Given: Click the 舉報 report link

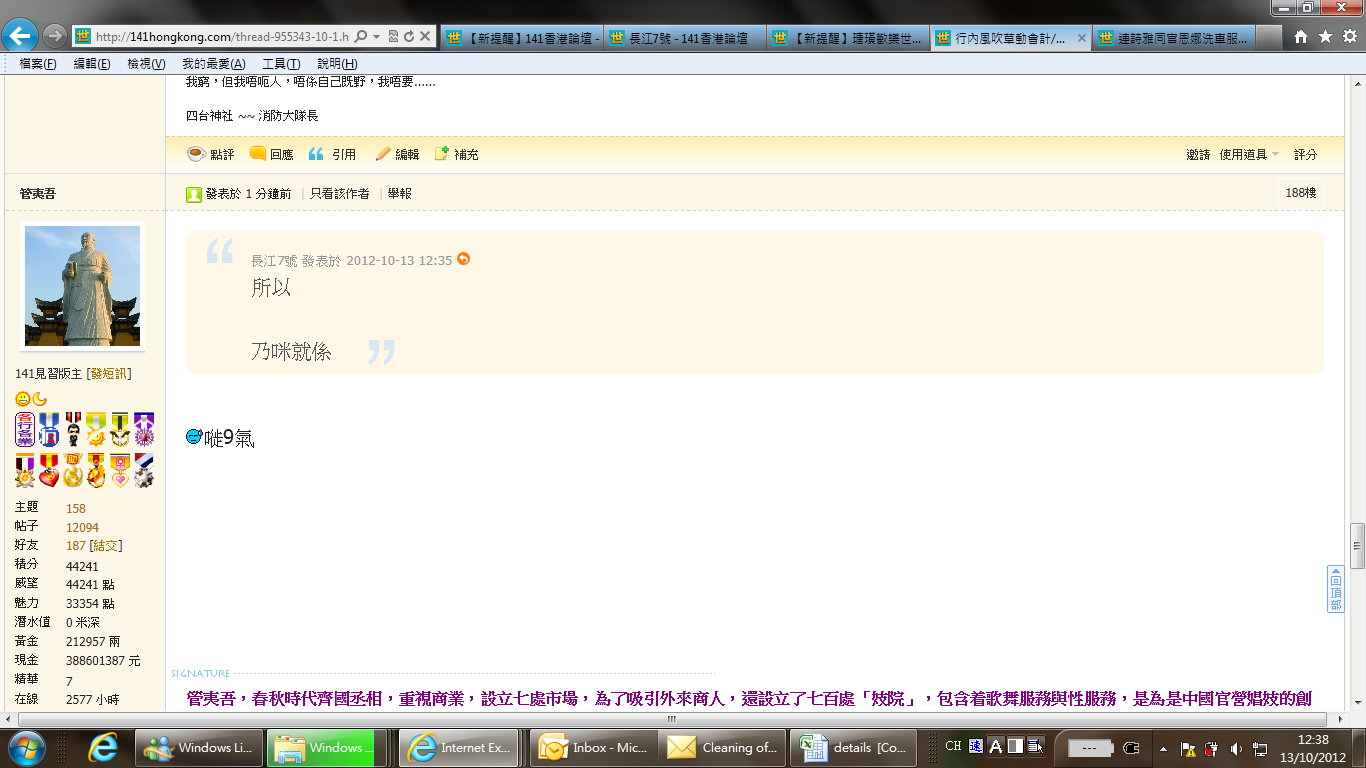Looking at the screenshot, I should pyautogui.click(x=400, y=193).
